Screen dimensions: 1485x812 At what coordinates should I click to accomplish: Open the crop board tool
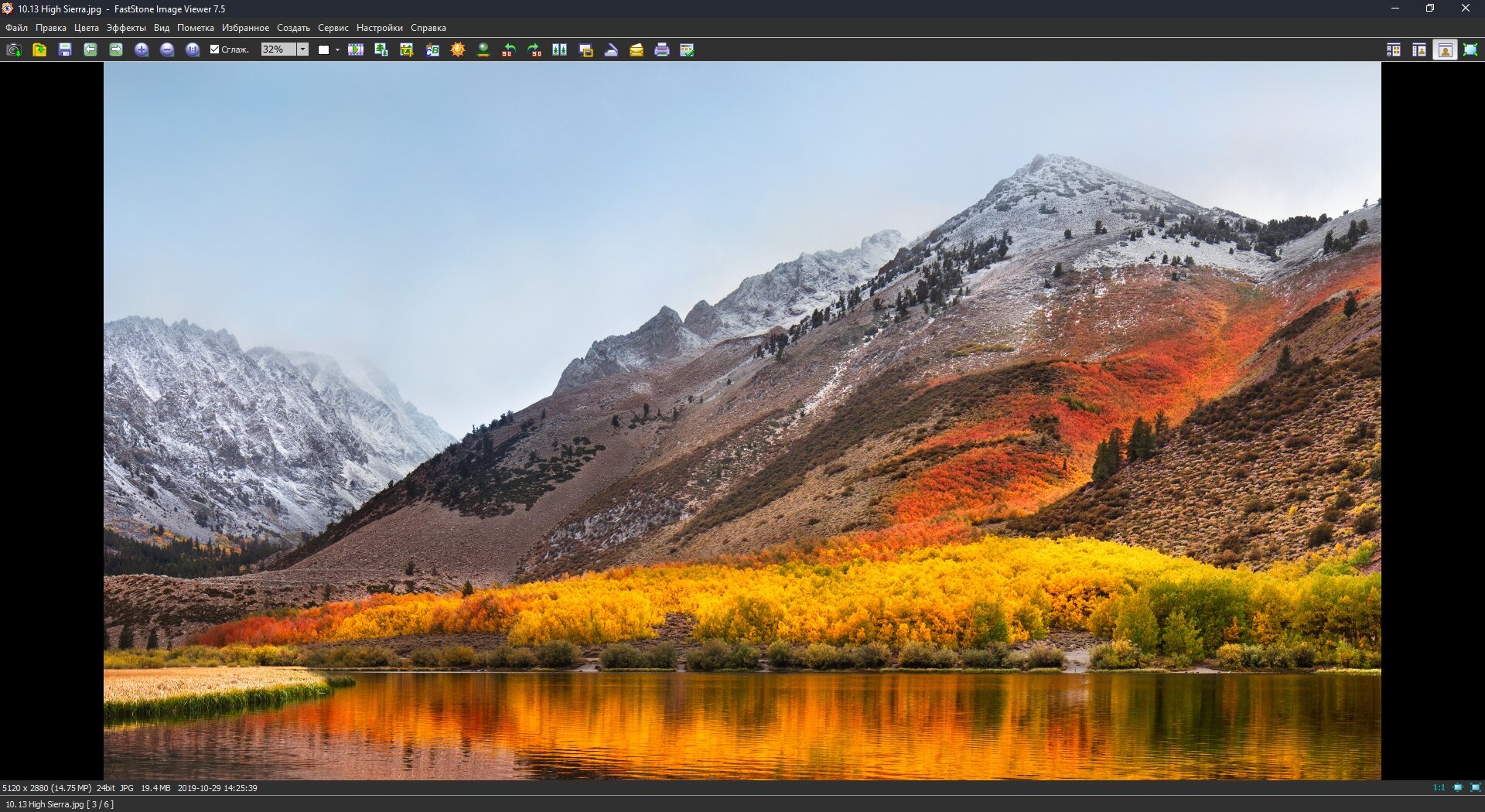click(x=407, y=49)
